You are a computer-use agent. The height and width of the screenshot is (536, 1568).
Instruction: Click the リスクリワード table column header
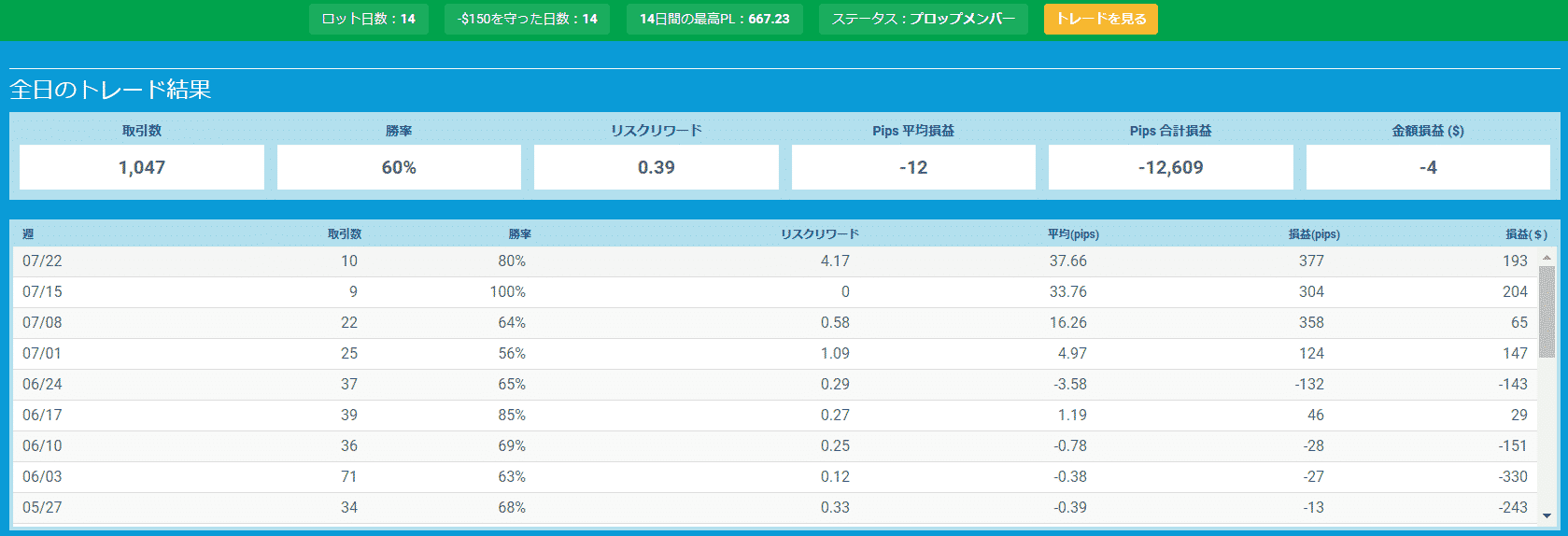819,233
